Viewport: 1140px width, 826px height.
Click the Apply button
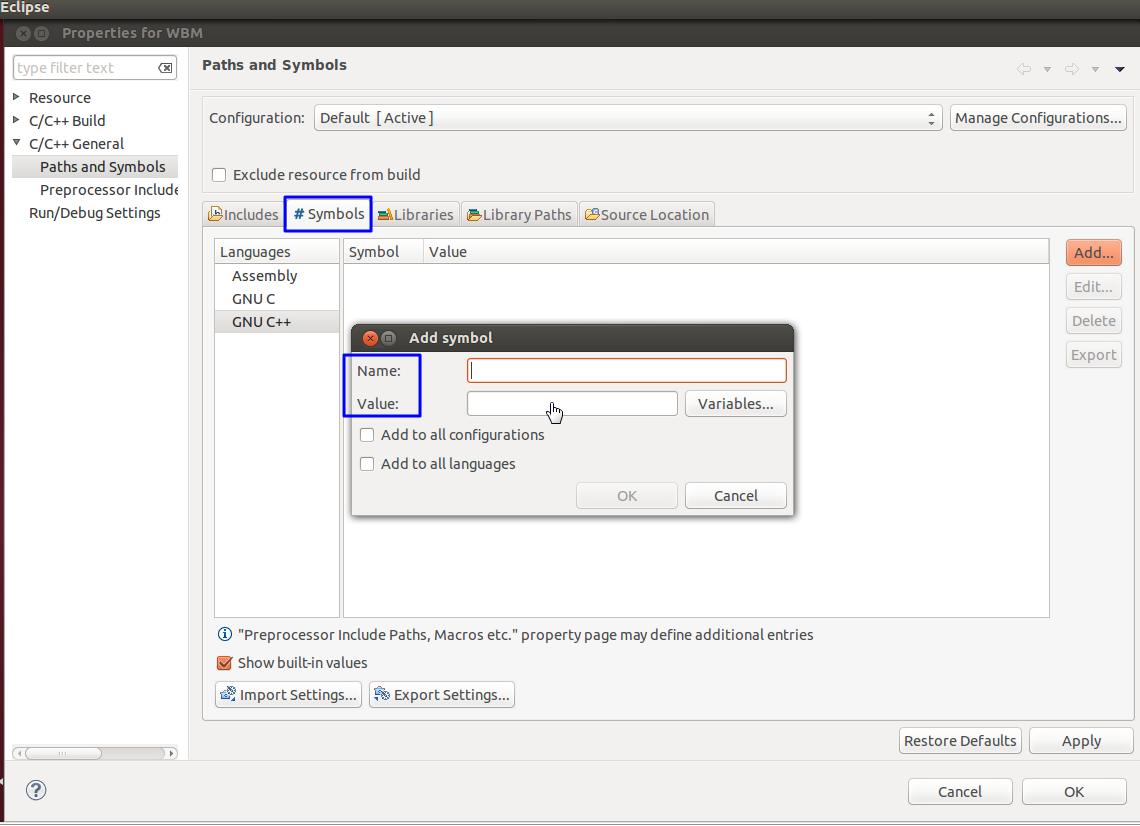(1081, 741)
